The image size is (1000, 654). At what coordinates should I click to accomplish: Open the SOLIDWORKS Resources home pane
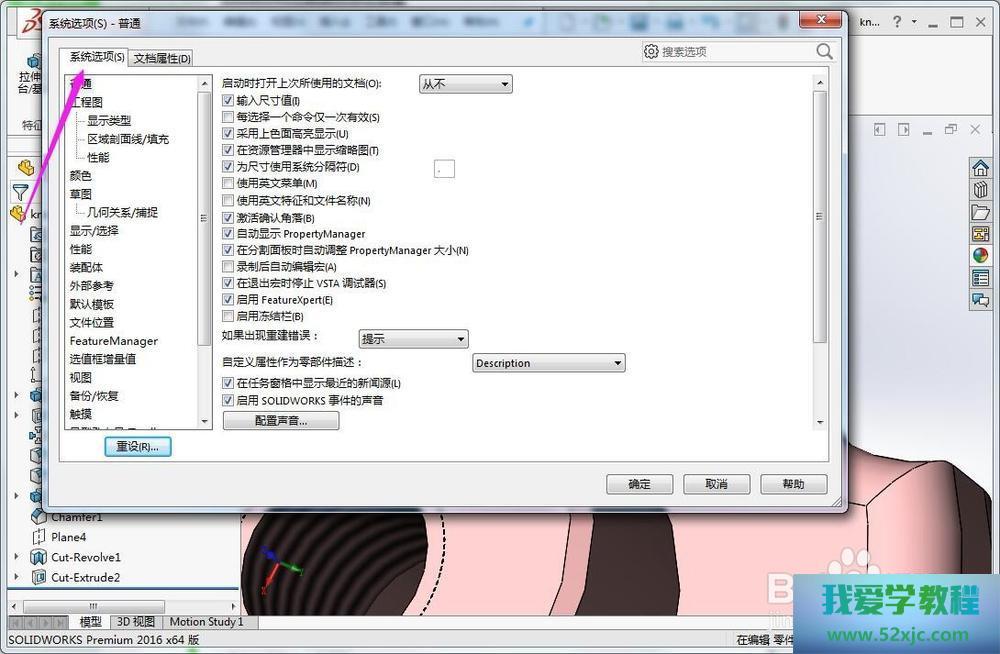(x=980, y=168)
